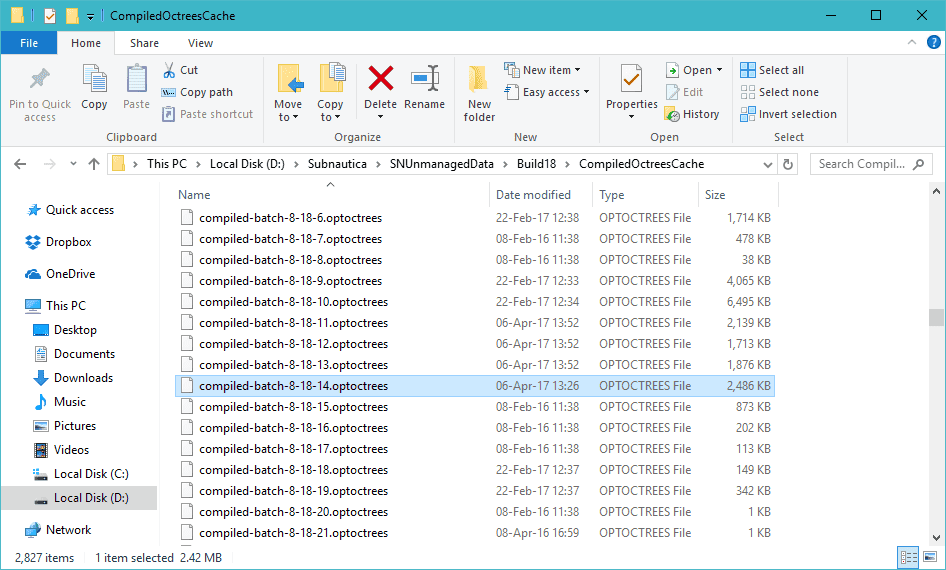Navigate up one folder level

(94, 164)
